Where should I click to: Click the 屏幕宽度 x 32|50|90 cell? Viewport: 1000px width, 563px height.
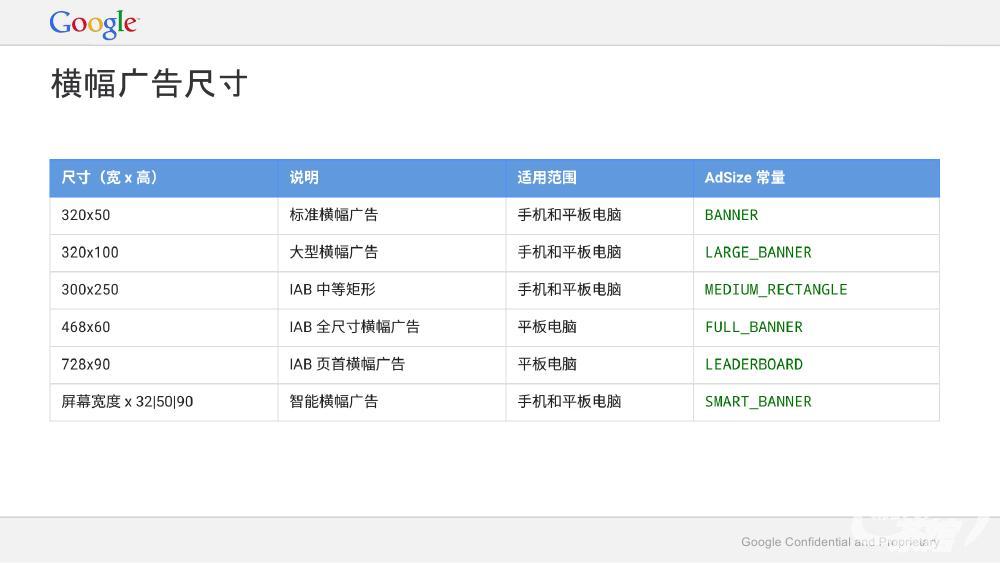[x=127, y=402]
